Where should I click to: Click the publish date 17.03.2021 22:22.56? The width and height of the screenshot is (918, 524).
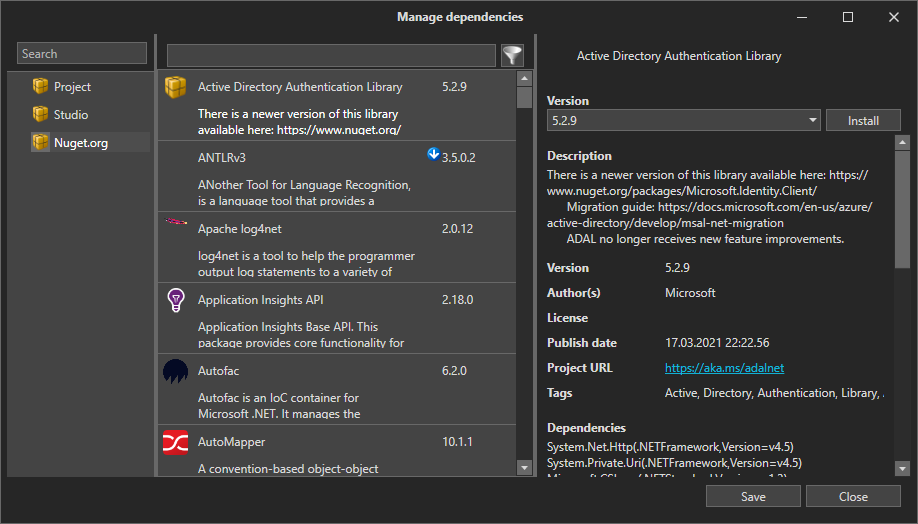pyautogui.click(x=717, y=343)
